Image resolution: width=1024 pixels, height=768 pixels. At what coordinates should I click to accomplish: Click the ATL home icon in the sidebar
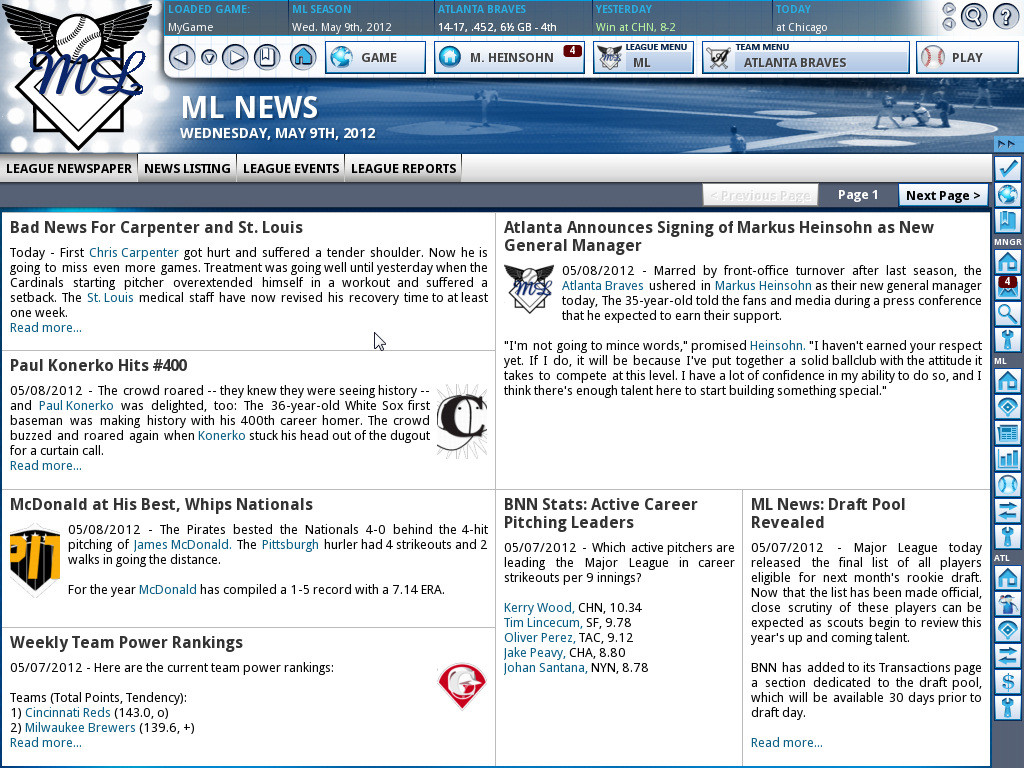coord(1008,578)
